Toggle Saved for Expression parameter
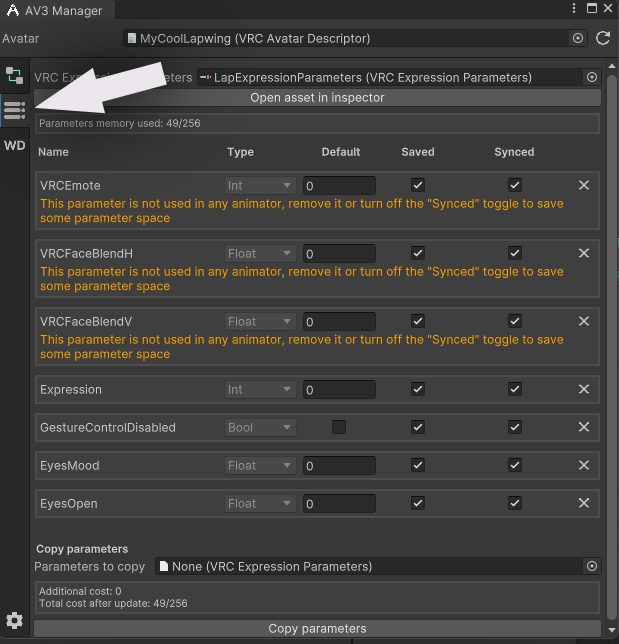Screen dimensions: 619x644 pyautogui.click(x=418, y=389)
